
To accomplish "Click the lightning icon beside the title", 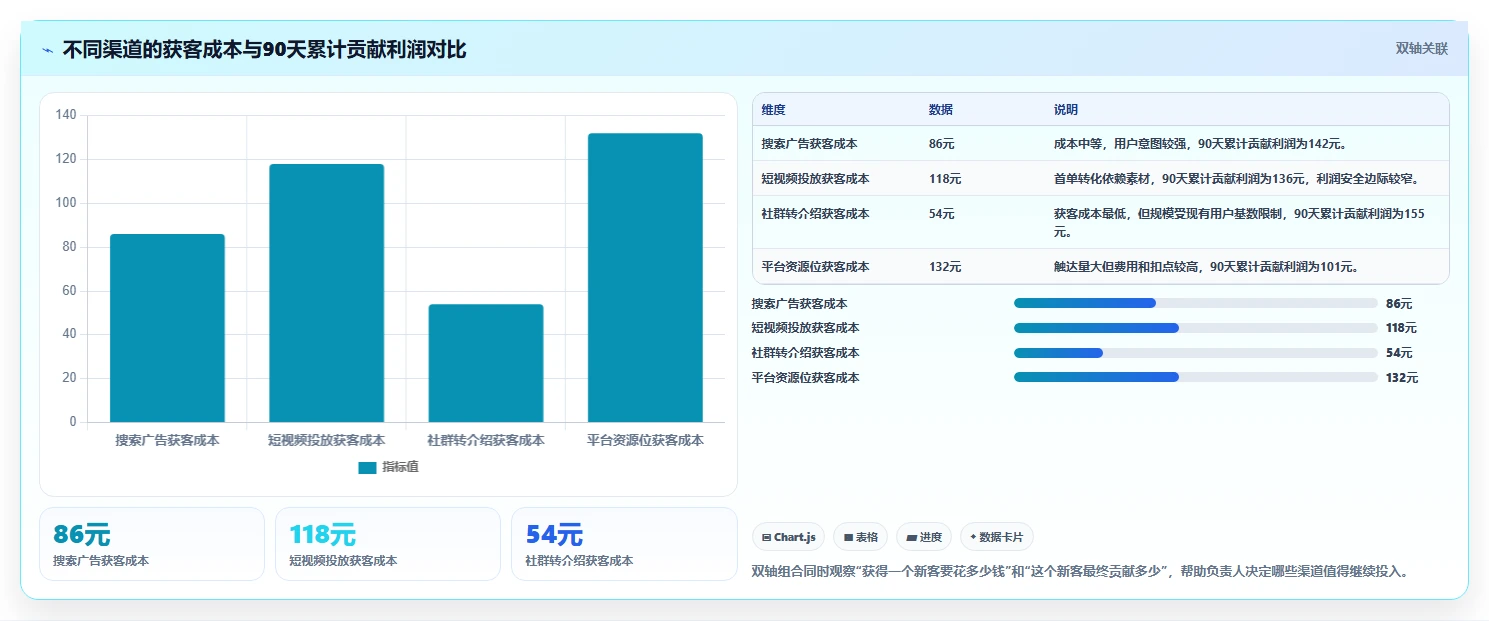I will [47, 50].
